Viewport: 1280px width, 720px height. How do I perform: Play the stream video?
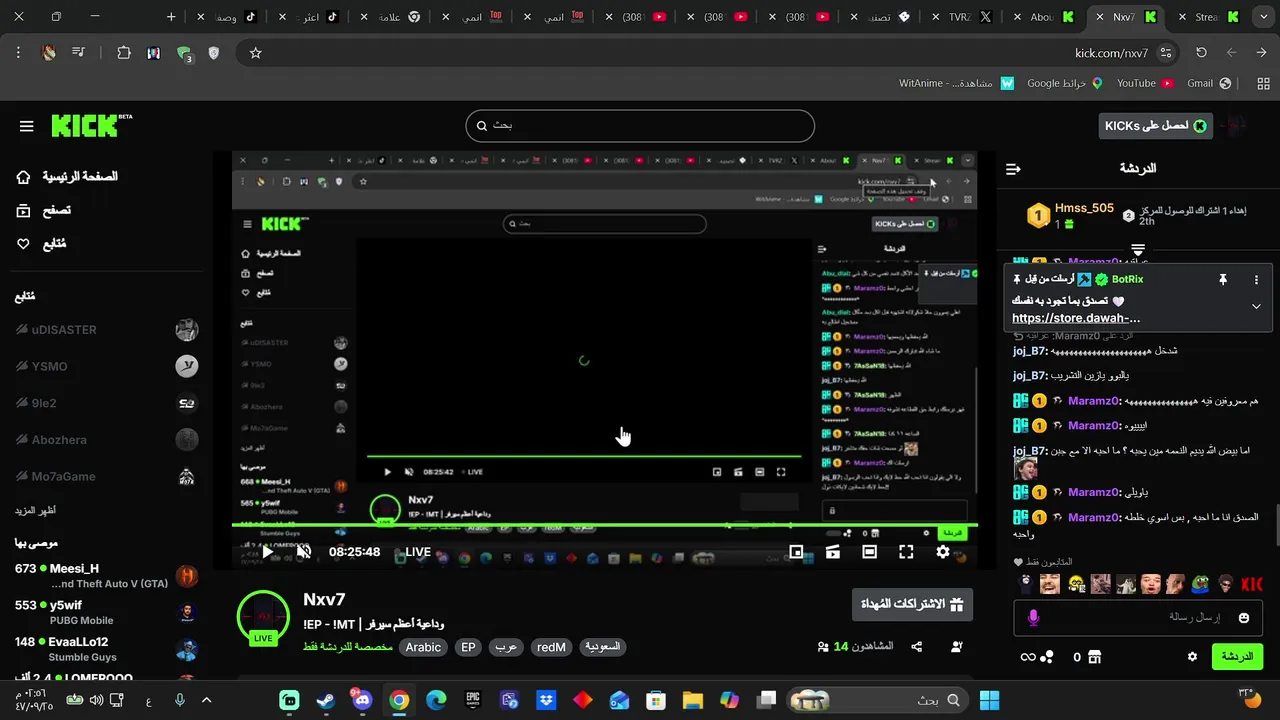coord(267,552)
